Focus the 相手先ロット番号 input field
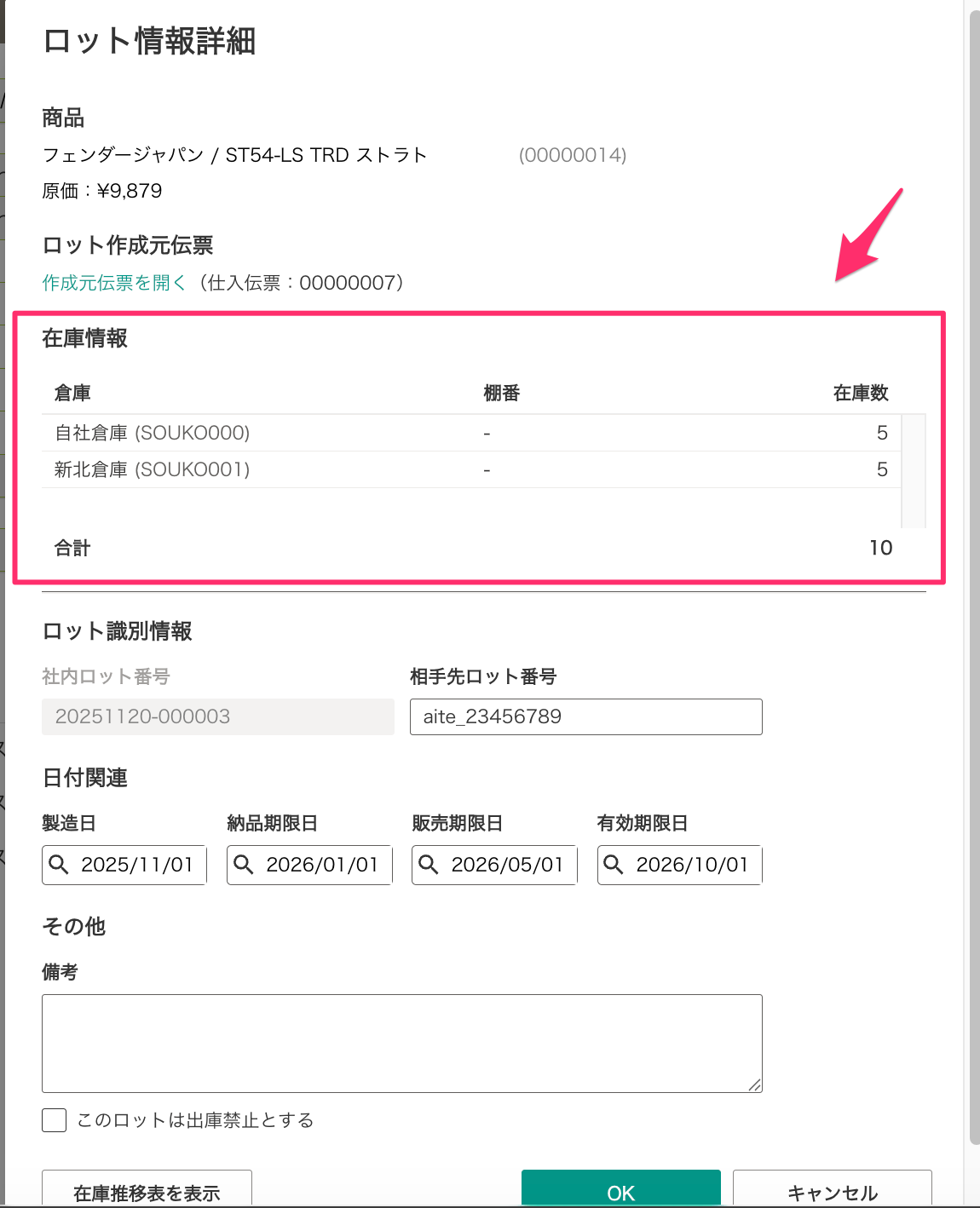Image resolution: width=980 pixels, height=1208 pixels. pos(586,716)
